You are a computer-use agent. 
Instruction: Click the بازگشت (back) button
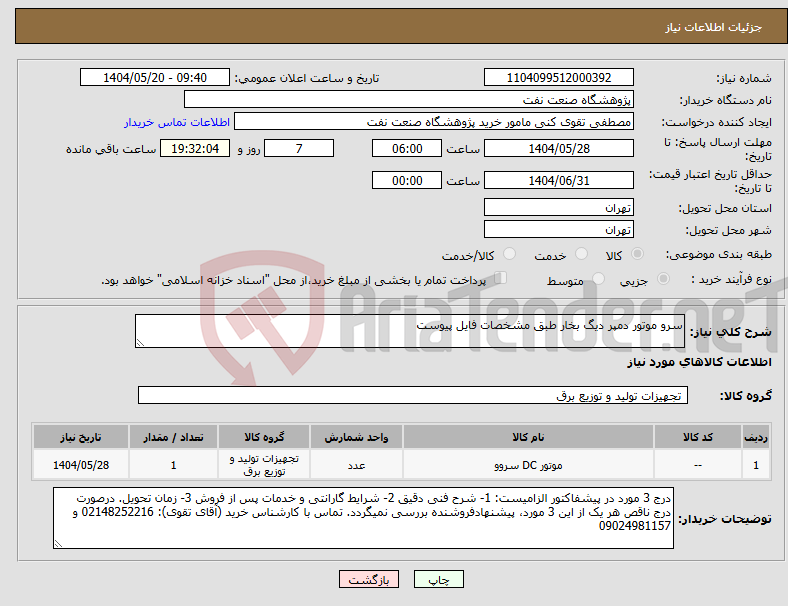tap(369, 579)
